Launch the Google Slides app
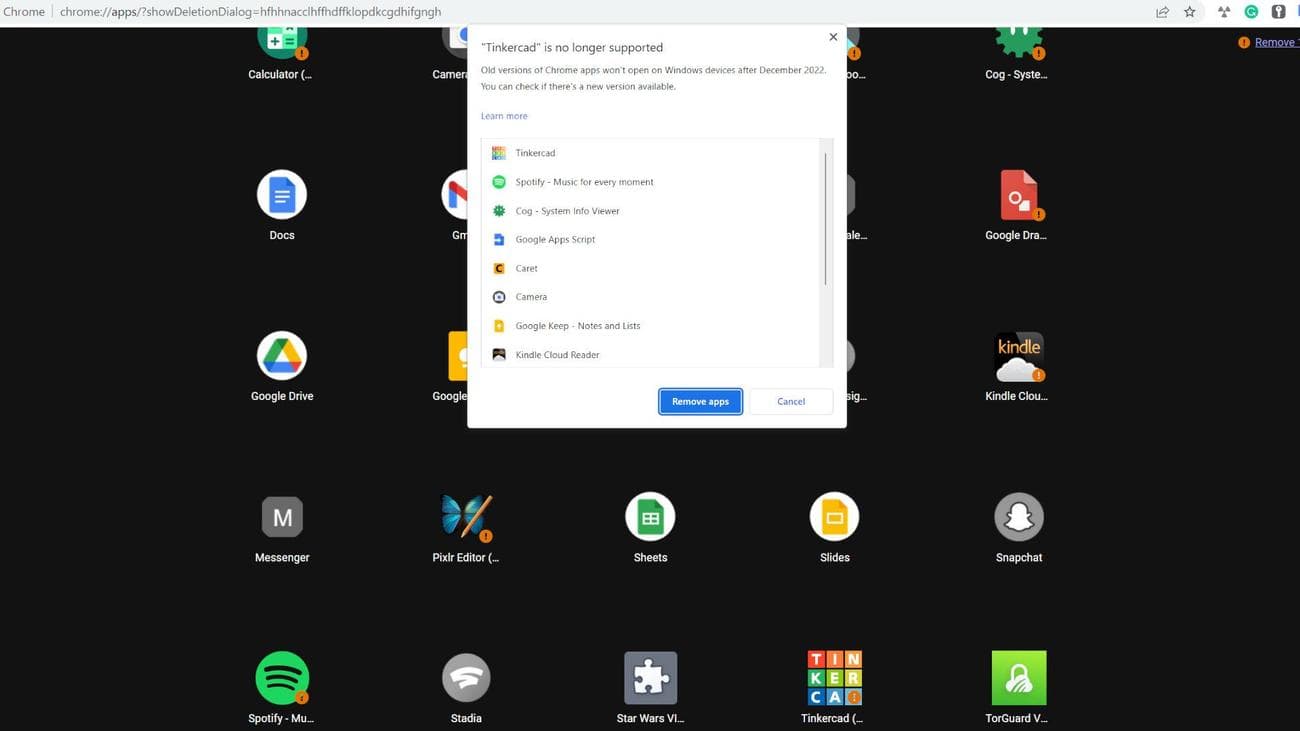Image resolution: width=1300 pixels, height=731 pixels. click(x=834, y=516)
